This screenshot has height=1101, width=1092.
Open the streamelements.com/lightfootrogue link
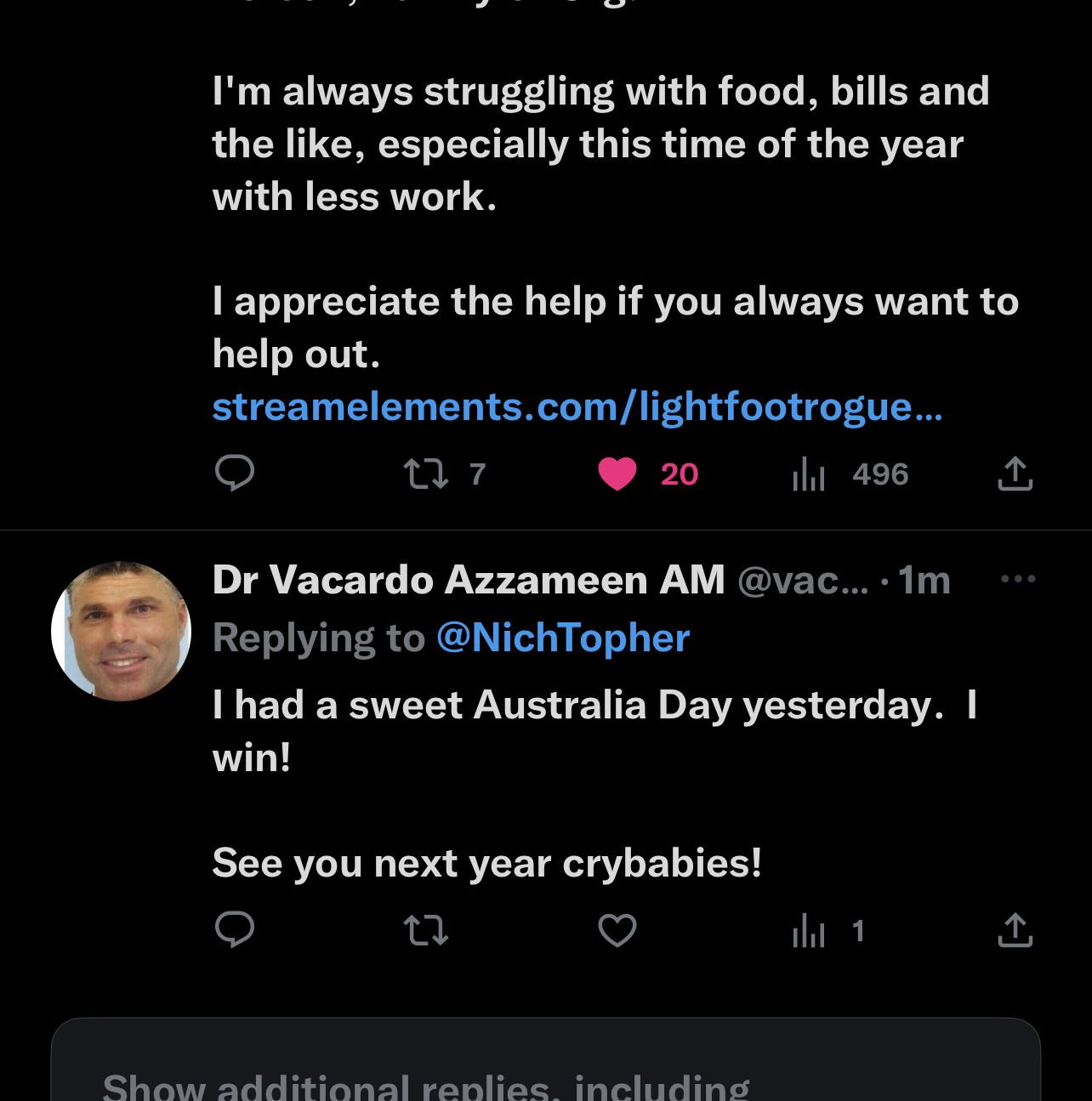(577, 406)
